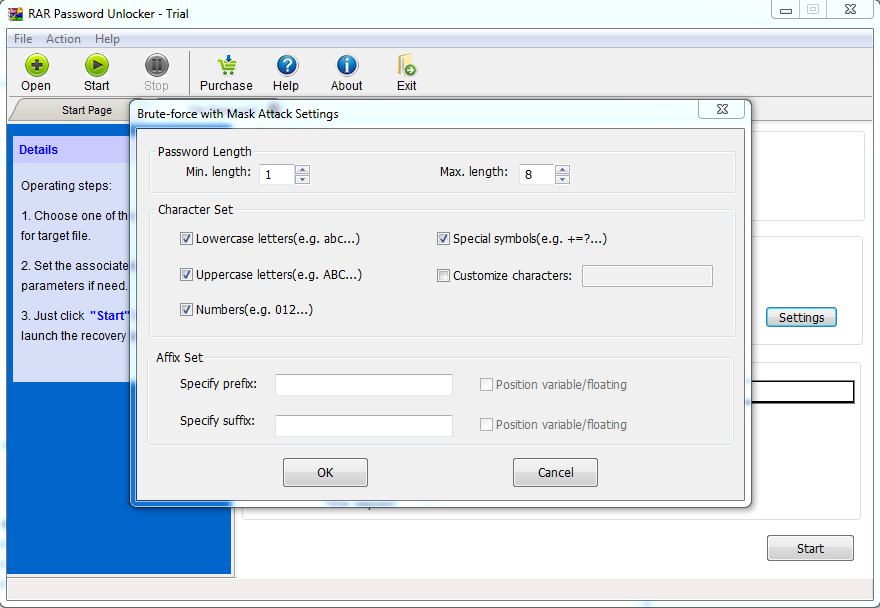The image size is (880, 608).
Task: Open the File menu
Action: point(23,39)
